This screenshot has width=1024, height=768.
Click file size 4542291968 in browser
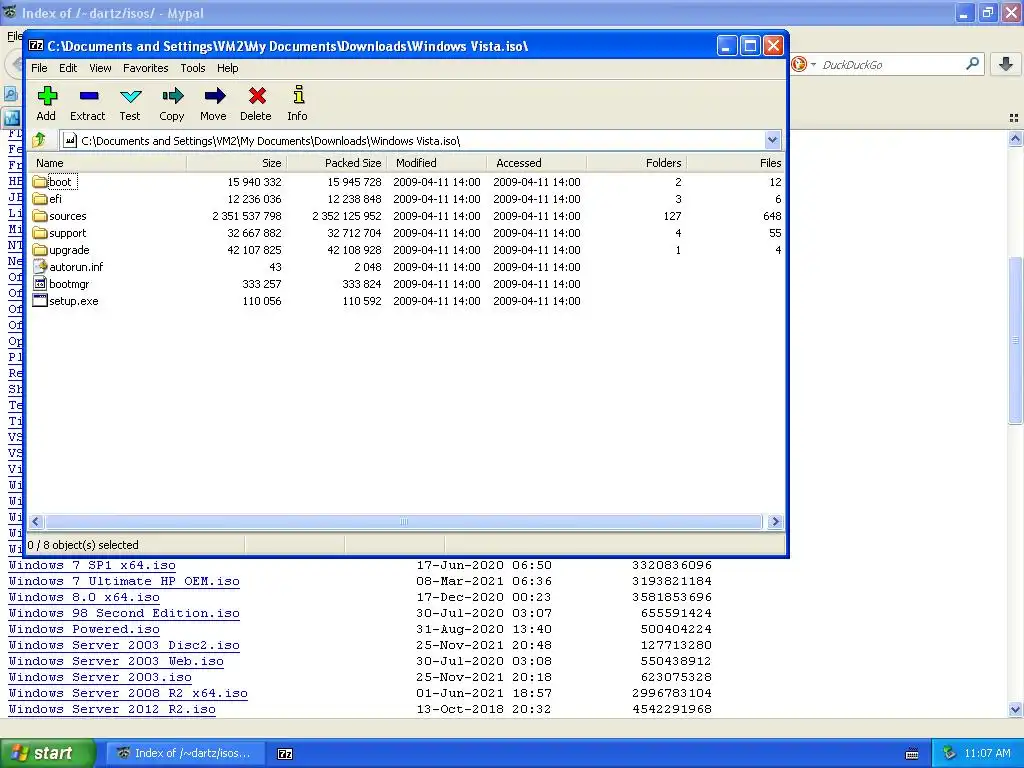pos(672,709)
